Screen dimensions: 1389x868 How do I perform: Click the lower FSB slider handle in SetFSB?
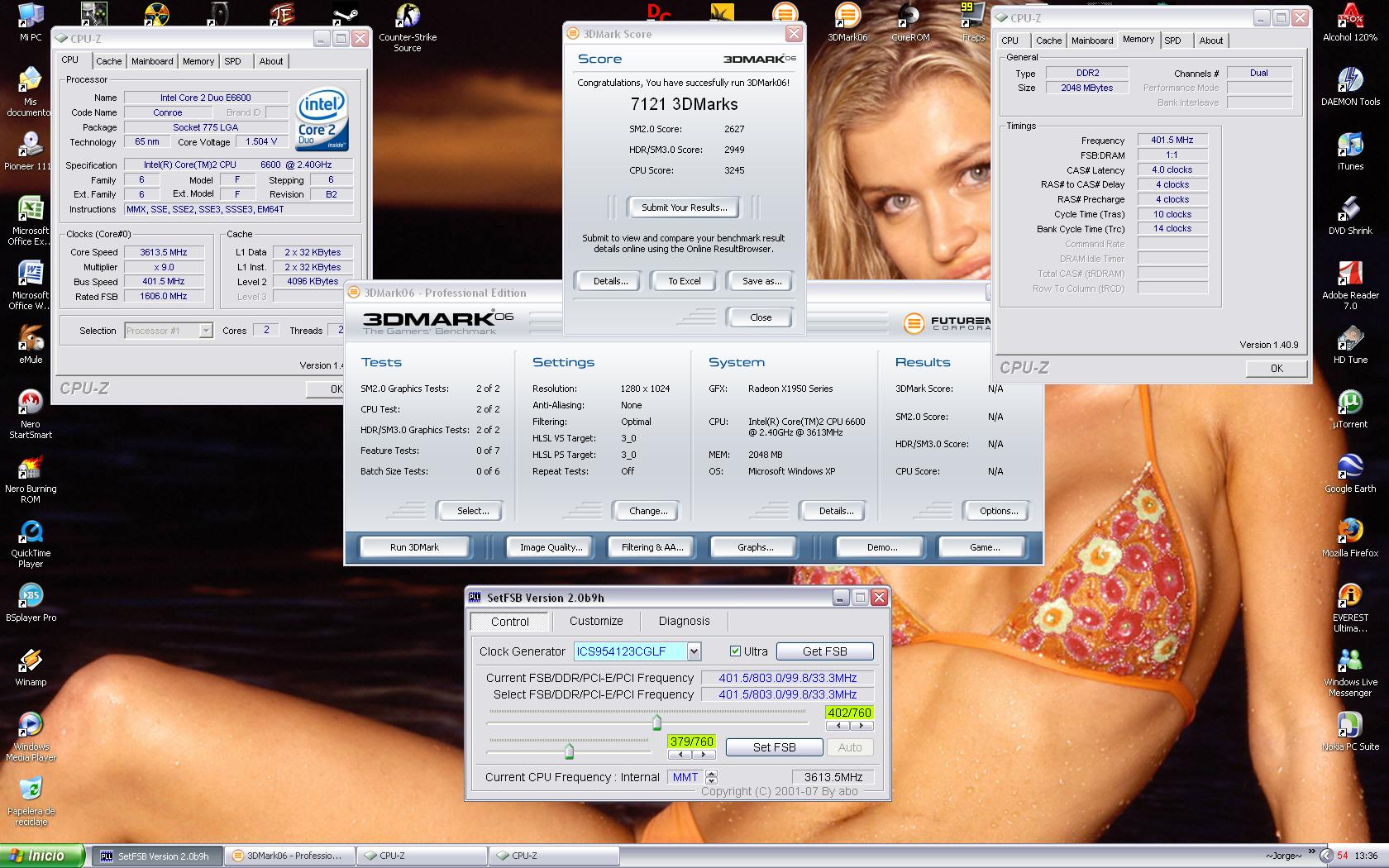[x=569, y=751]
